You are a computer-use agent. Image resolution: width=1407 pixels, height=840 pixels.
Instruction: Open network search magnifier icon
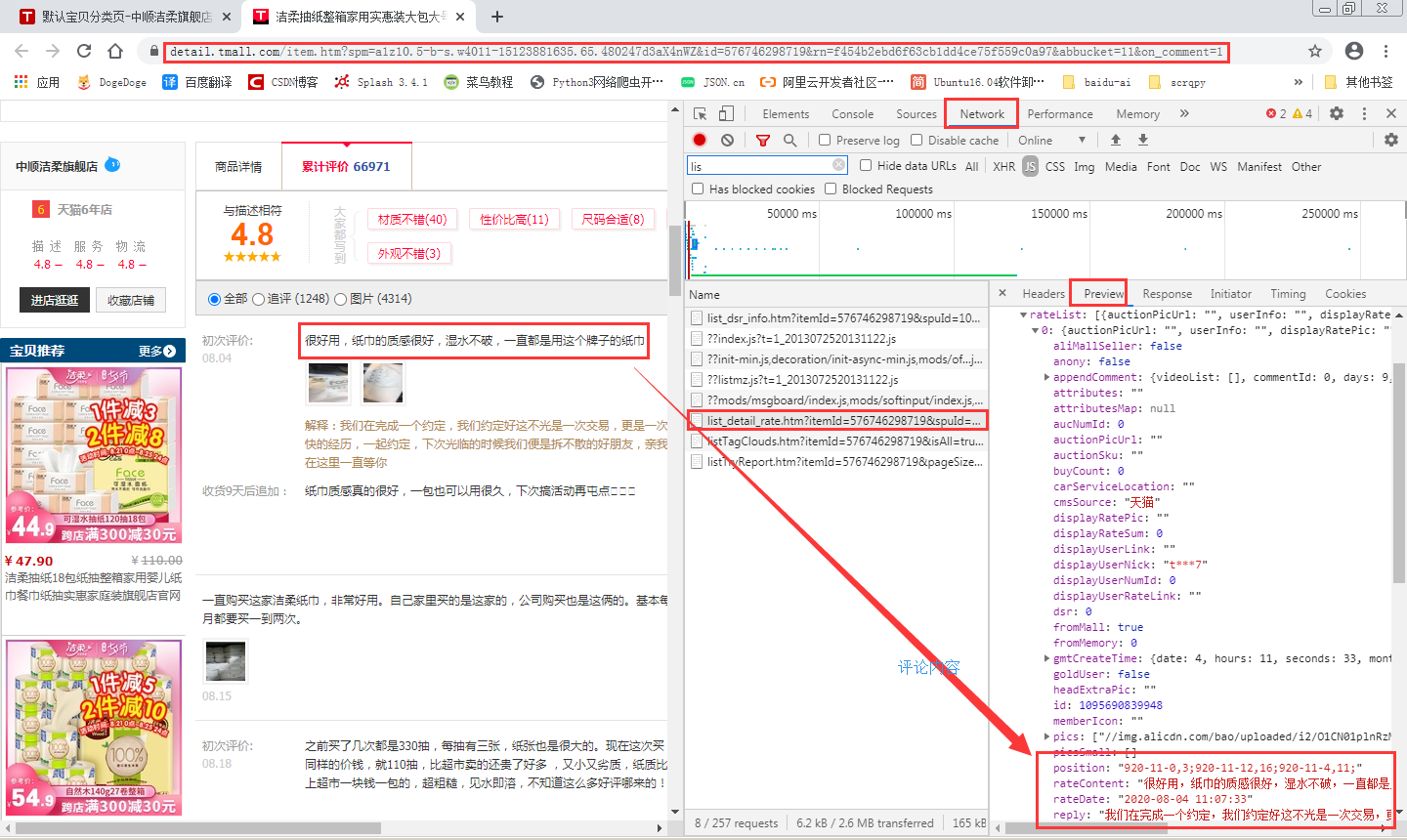(789, 140)
